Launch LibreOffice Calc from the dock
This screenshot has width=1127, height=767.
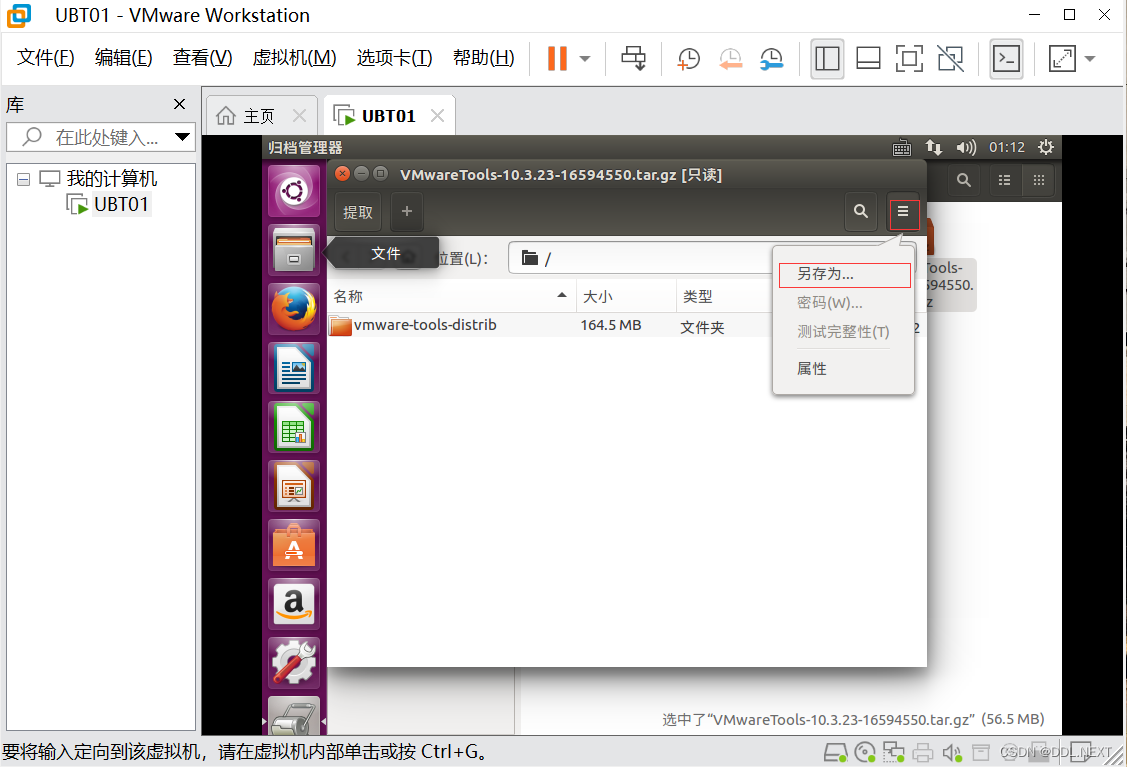tap(294, 426)
